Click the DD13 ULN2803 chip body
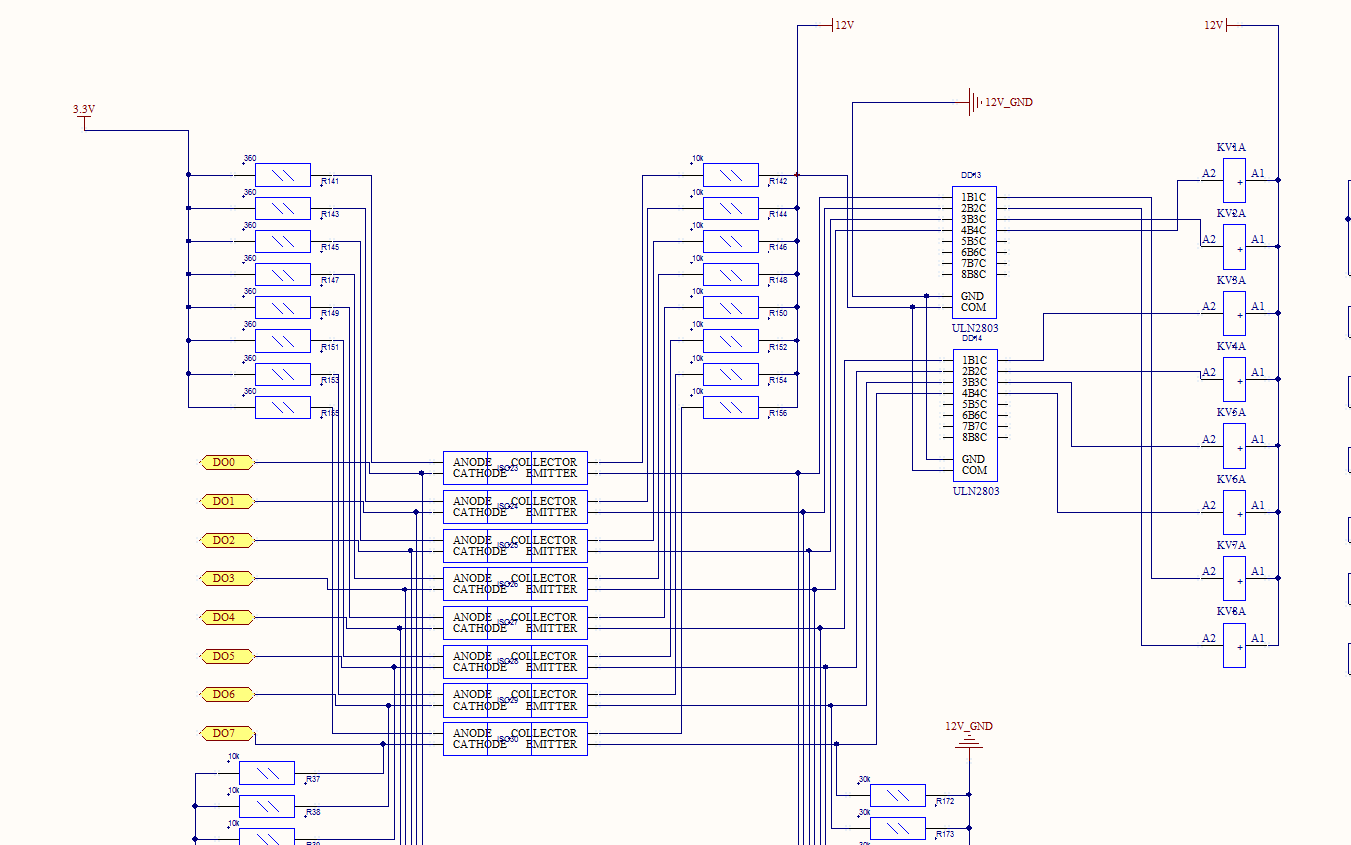 tap(974, 253)
